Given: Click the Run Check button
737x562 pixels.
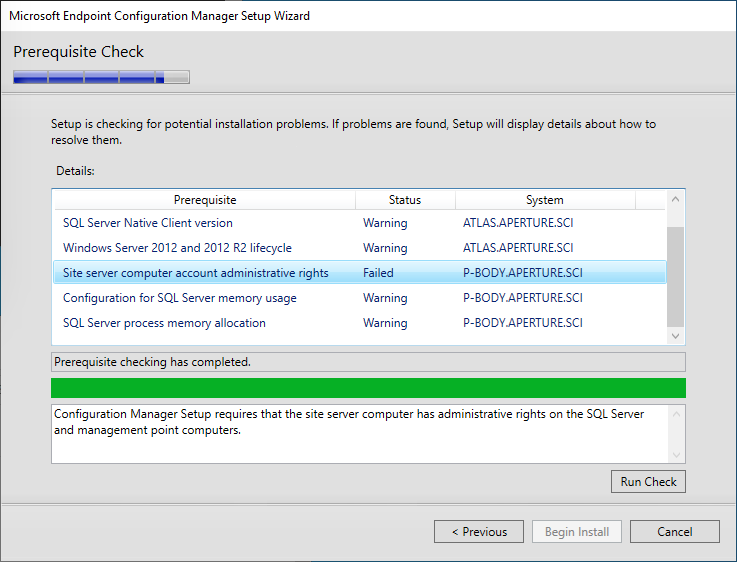Looking at the screenshot, I should click(648, 482).
